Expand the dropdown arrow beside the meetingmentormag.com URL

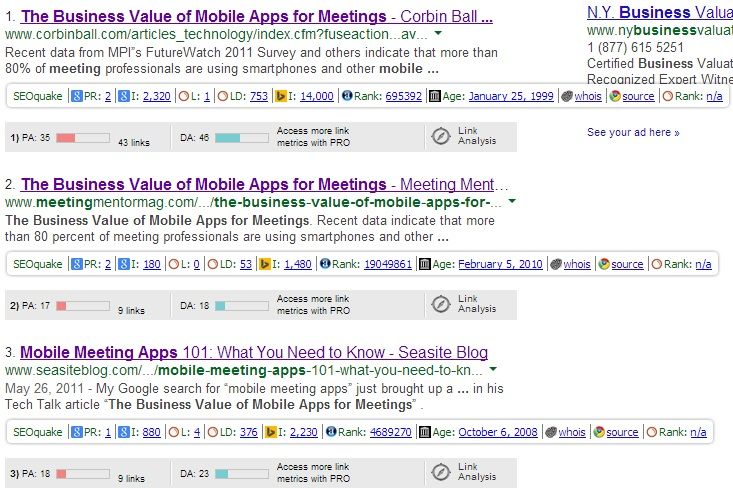point(512,202)
